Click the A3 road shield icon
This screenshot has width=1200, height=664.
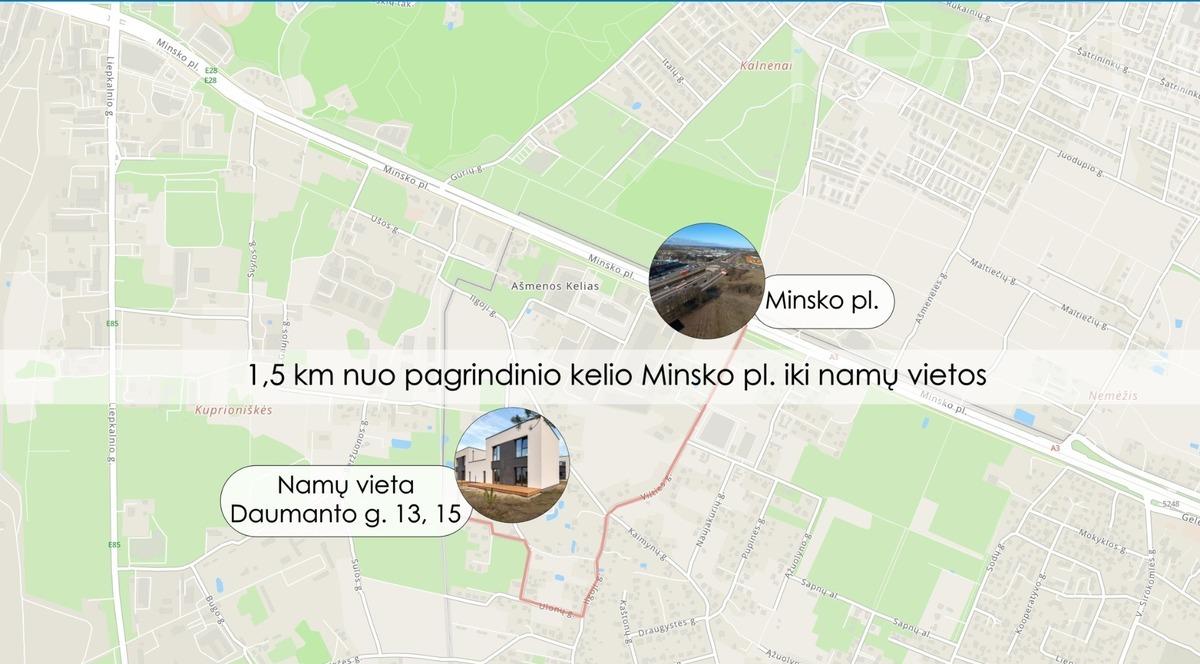point(1055,448)
